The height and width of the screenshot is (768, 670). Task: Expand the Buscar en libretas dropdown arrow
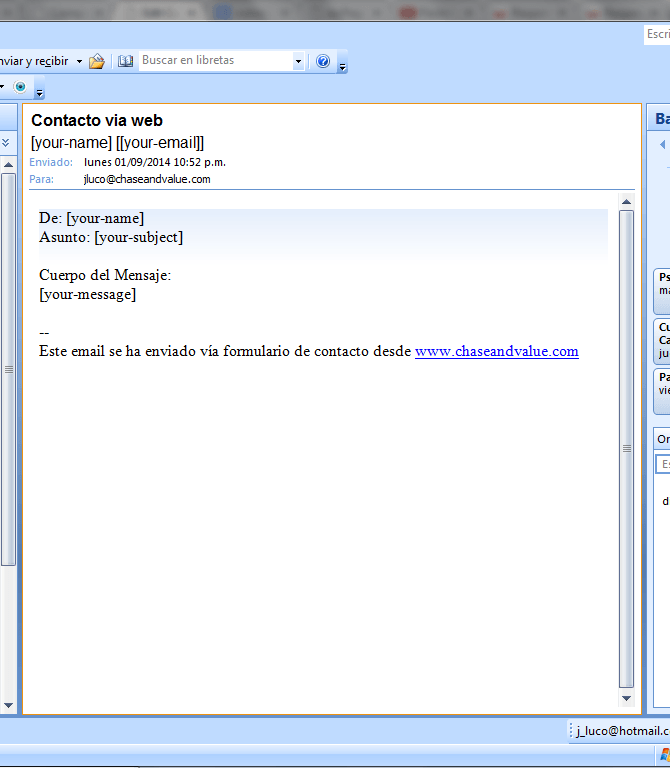tap(298, 61)
